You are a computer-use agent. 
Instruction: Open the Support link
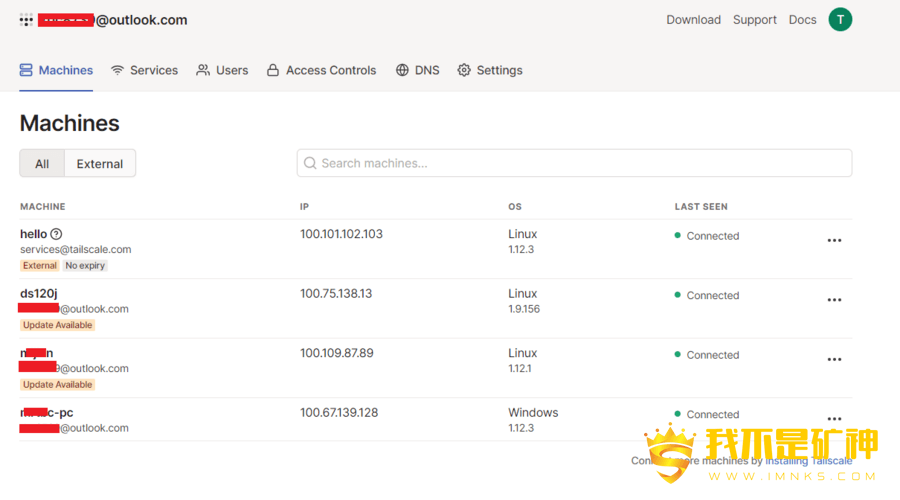pos(754,20)
